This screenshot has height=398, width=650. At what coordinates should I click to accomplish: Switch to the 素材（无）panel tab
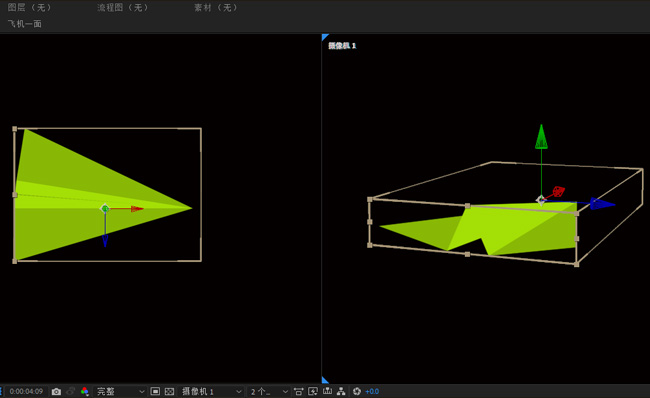pyautogui.click(x=216, y=7)
